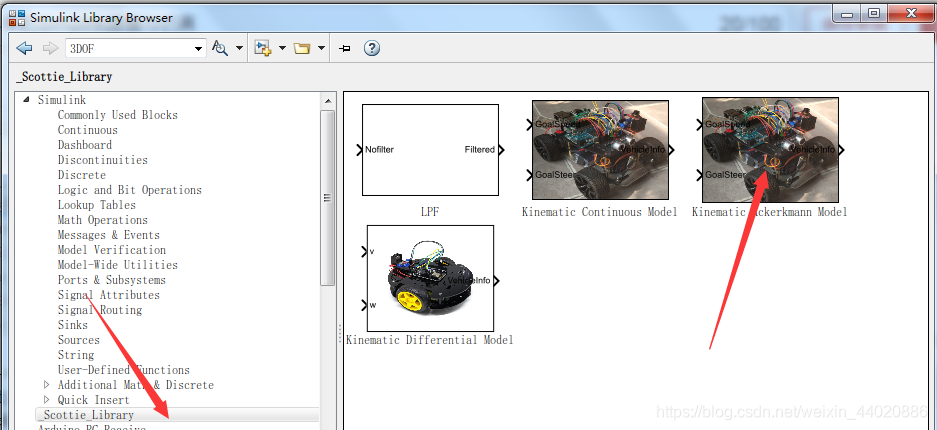
Task: Expand Additional Math & Discrete node
Action: point(47,384)
